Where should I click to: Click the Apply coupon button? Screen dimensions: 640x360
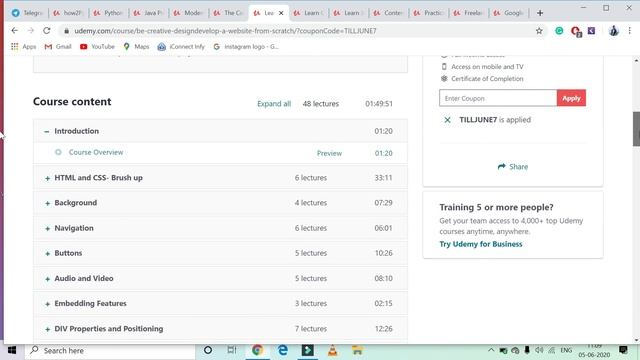point(571,98)
